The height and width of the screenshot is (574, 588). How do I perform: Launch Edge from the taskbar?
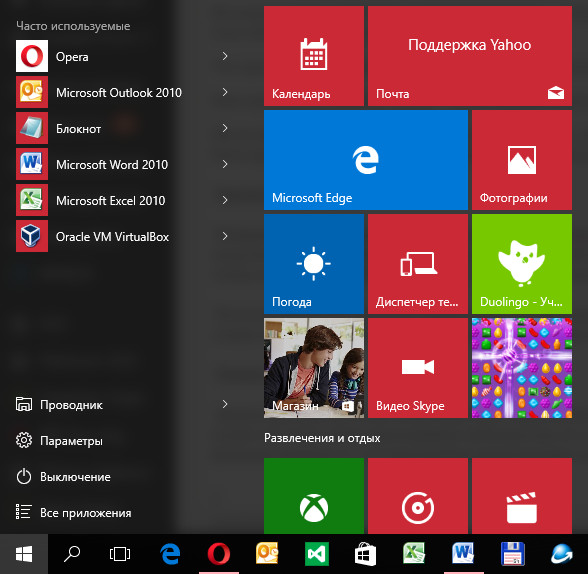tap(170, 554)
